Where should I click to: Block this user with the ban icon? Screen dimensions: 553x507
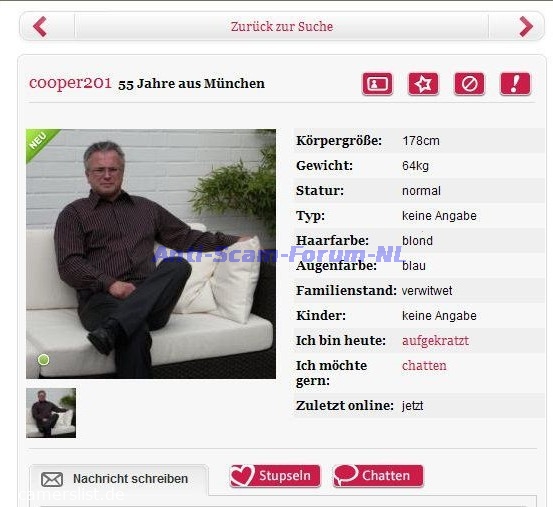(x=469, y=84)
